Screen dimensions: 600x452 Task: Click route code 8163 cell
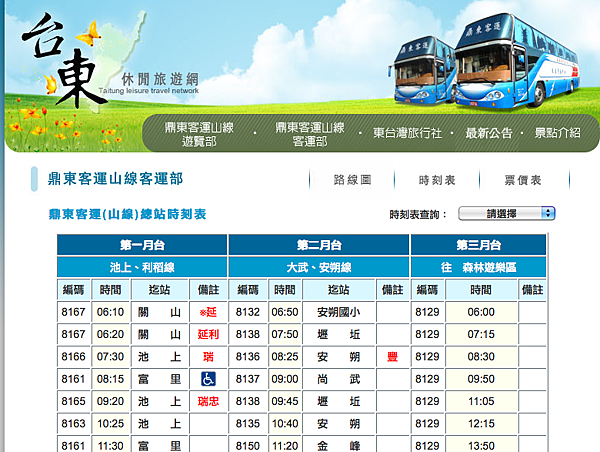[x=73, y=423]
